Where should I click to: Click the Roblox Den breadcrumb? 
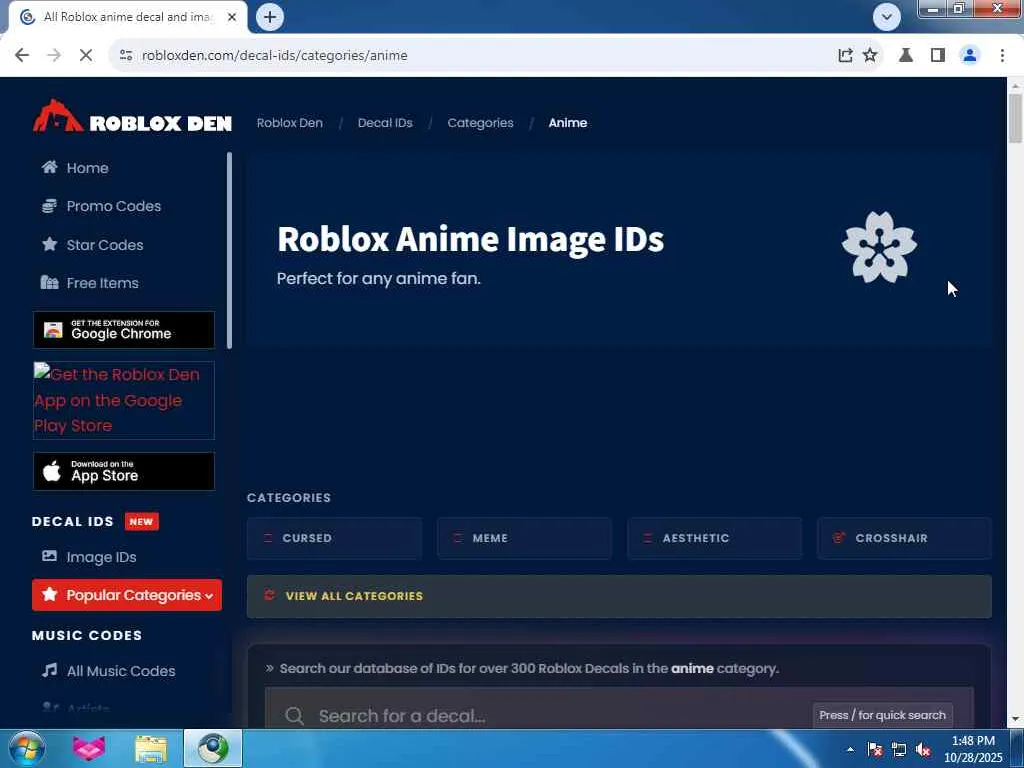click(289, 123)
